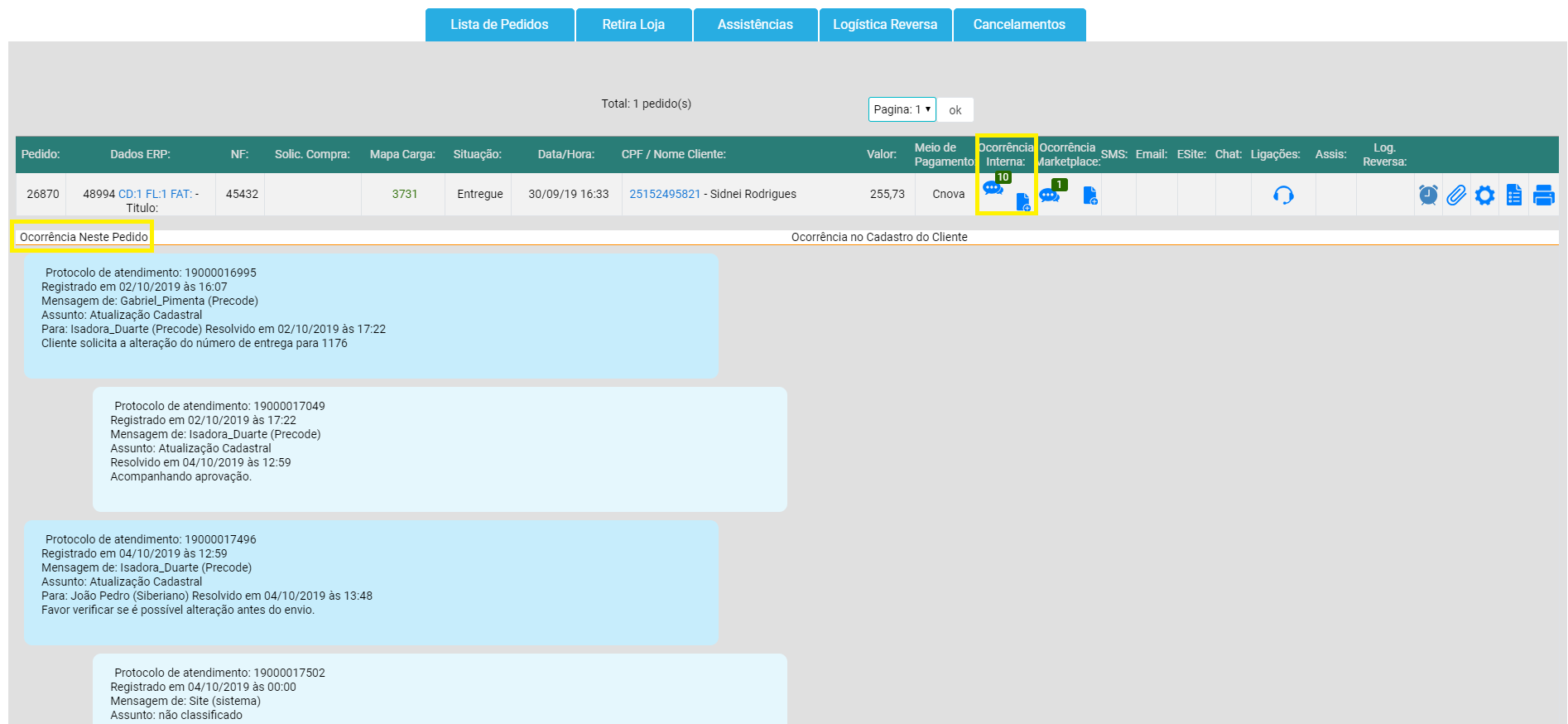Click the printer icon
Image resolution: width=1568 pixels, height=724 pixels.
pyautogui.click(x=1543, y=195)
